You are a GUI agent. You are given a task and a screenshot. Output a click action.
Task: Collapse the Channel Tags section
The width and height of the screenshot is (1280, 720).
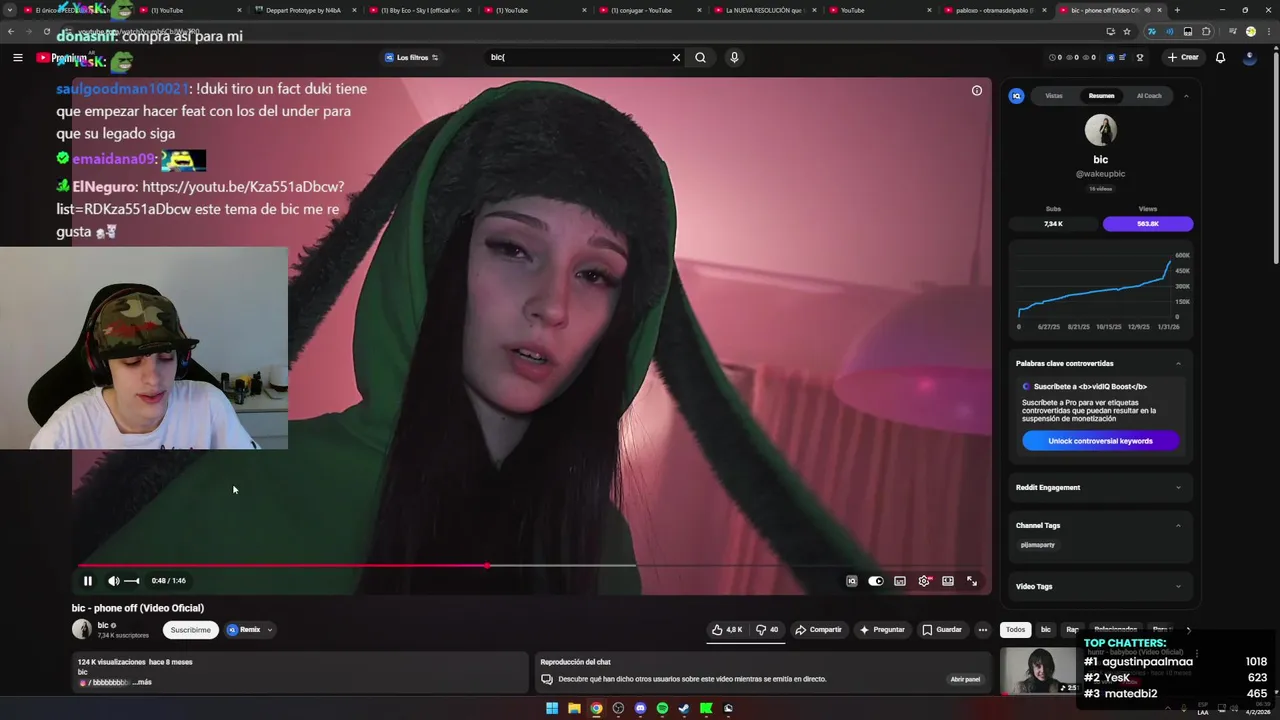1178,526
